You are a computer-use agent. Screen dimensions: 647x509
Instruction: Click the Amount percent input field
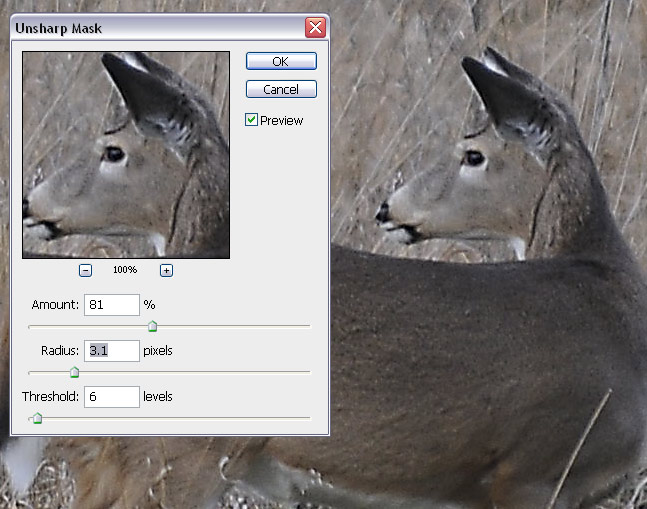click(111, 304)
